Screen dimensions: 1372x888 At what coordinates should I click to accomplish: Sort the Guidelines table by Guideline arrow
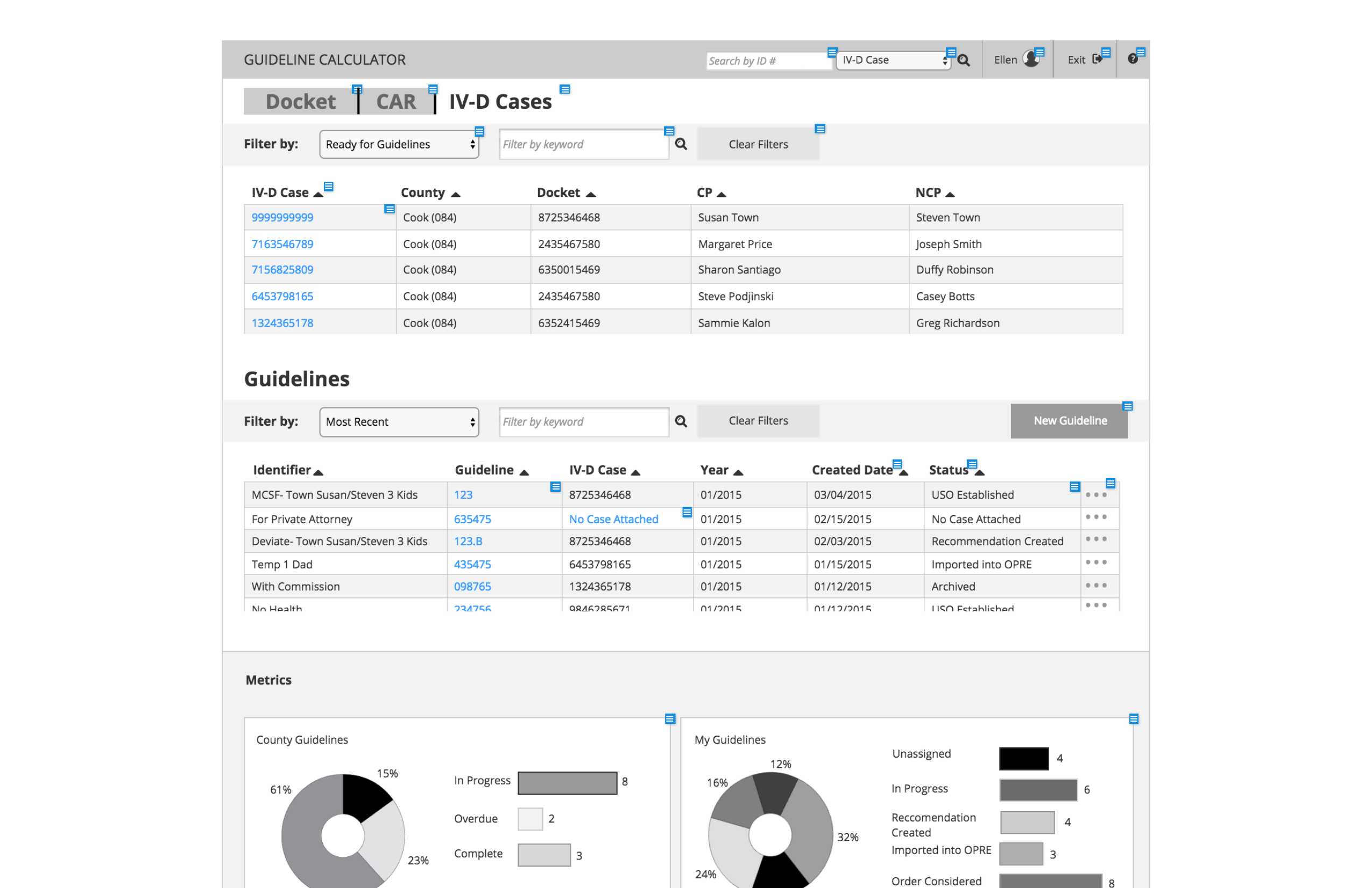pos(524,473)
